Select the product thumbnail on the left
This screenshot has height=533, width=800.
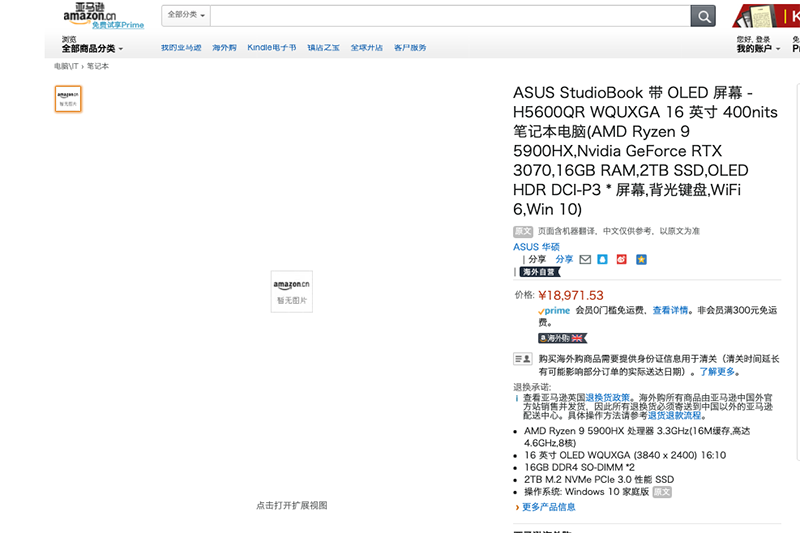pyautogui.click(x=68, y=99)
